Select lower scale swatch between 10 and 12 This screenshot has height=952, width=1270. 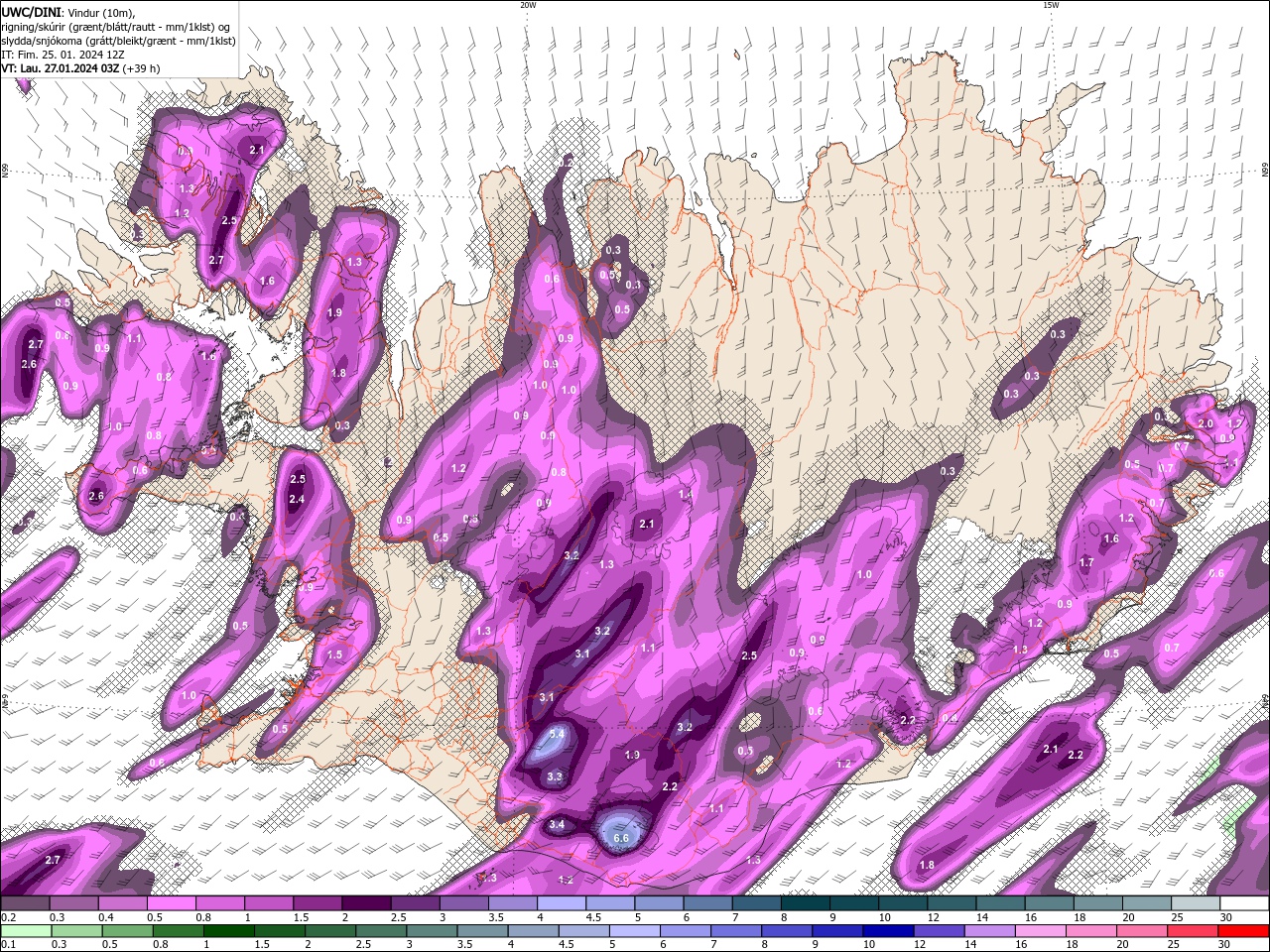[887, 931]
